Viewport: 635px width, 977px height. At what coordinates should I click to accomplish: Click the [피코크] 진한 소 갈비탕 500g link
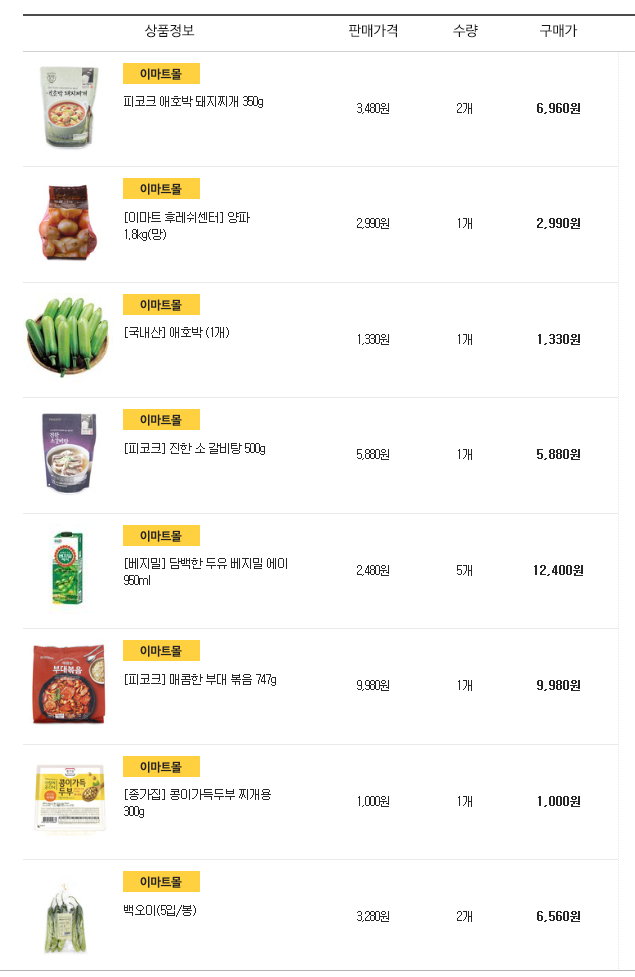194,448
